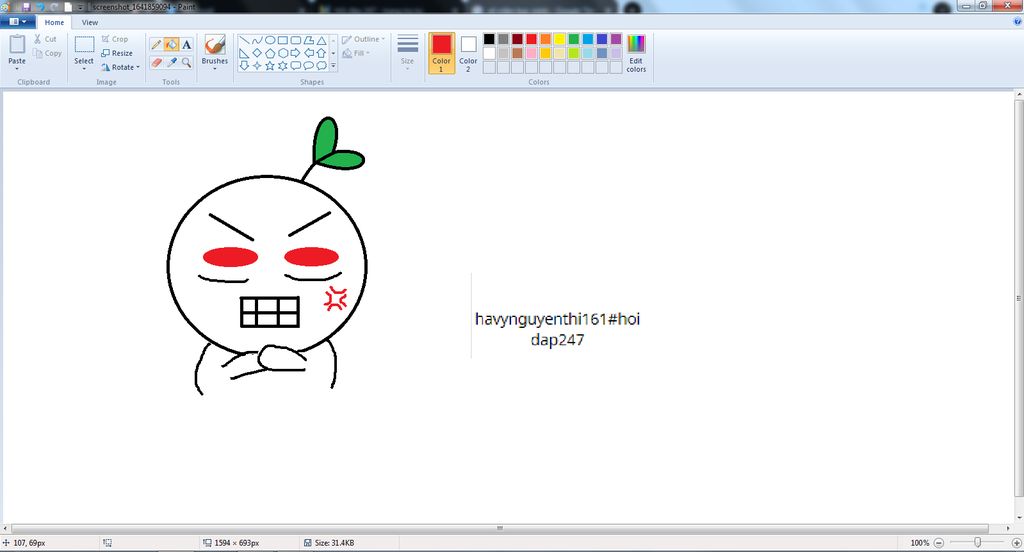Click Save icon in quick access toolbar

27,7
